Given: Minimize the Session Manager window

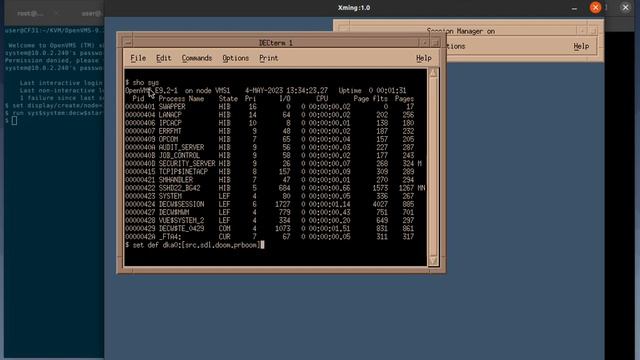Looking at the screenshot, I should click(x=582, y=31).
